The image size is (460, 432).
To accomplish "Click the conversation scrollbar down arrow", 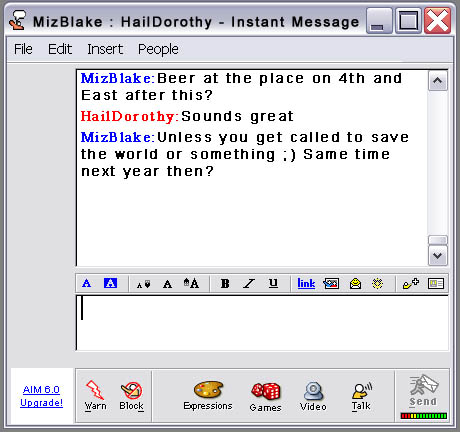I will coord(438,256).
